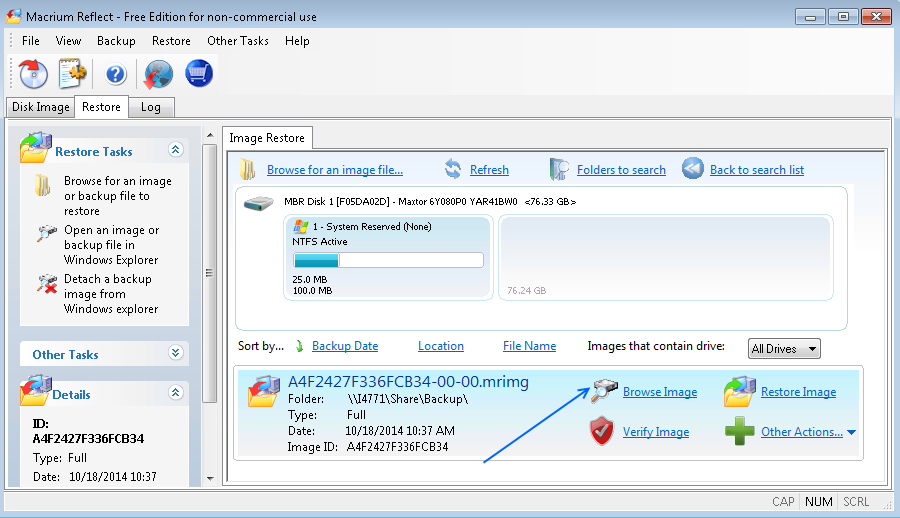Click the globe update check toolbar icon

[158, 74]
